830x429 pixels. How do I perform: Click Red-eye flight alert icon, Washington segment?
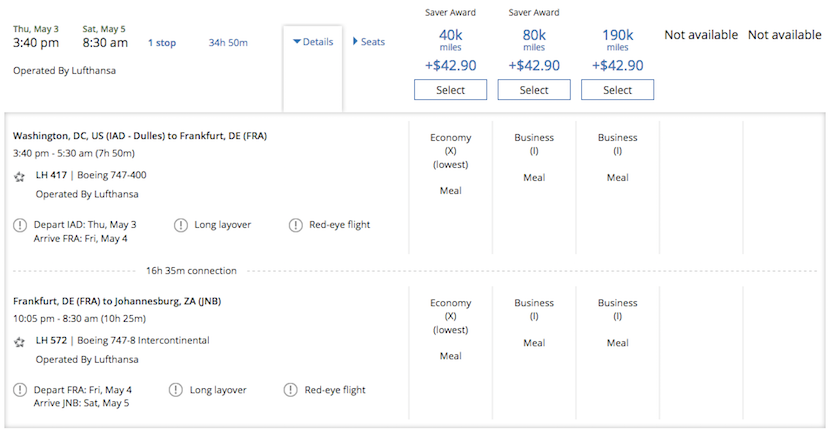coord(295,225)
